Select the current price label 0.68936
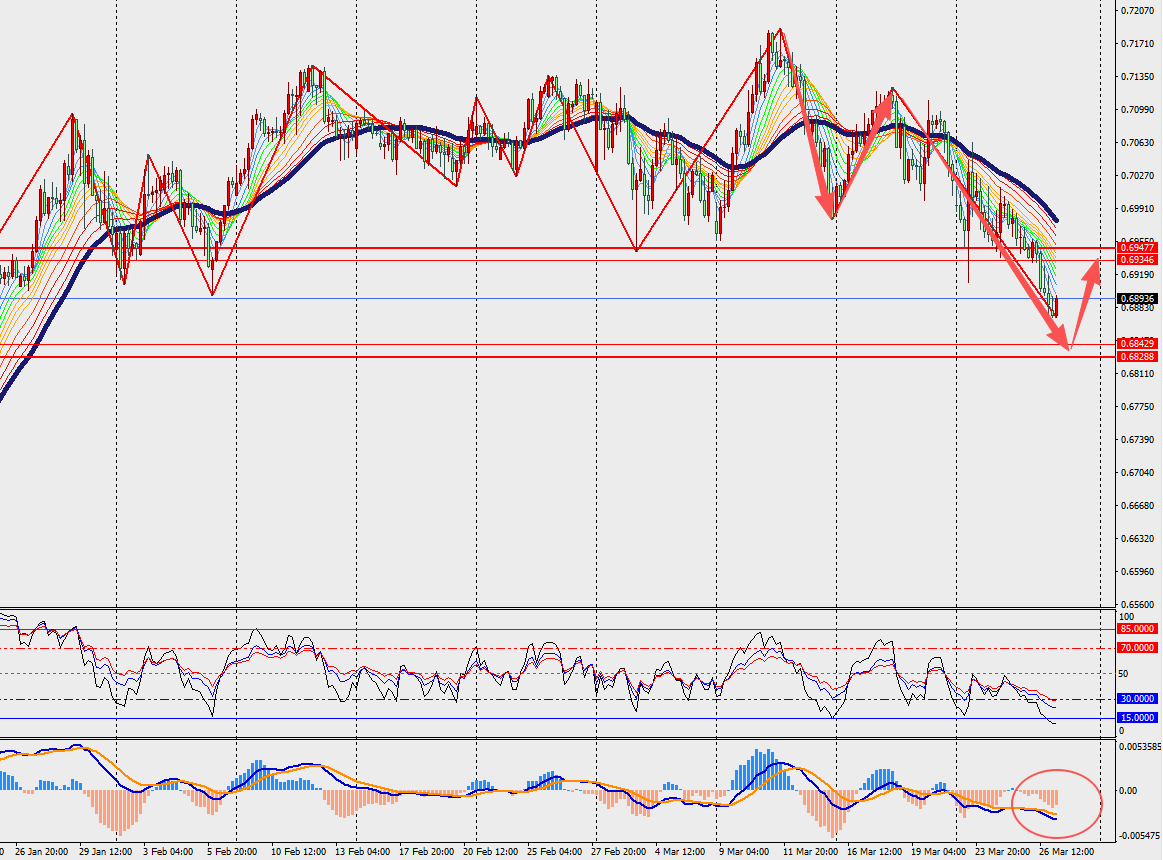Screen dimensions: 1163x860 click(x=1138, y=299)
